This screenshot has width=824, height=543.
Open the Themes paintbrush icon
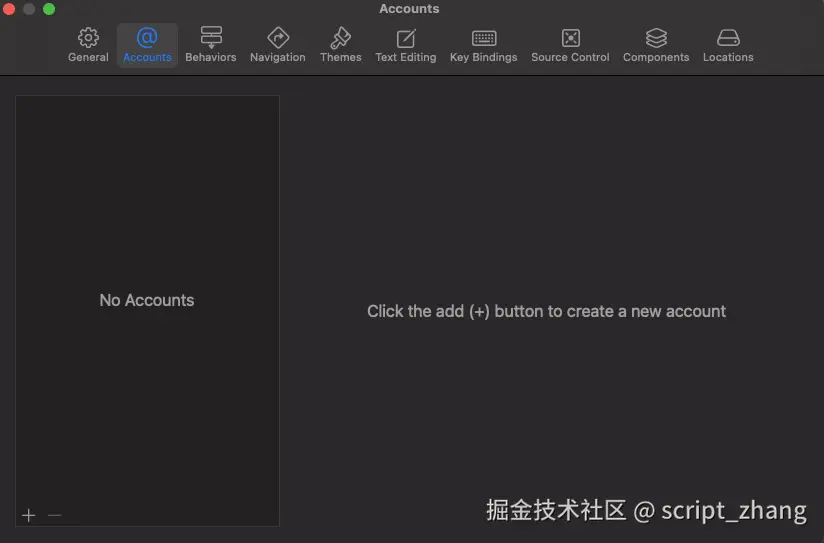(340, 38)
